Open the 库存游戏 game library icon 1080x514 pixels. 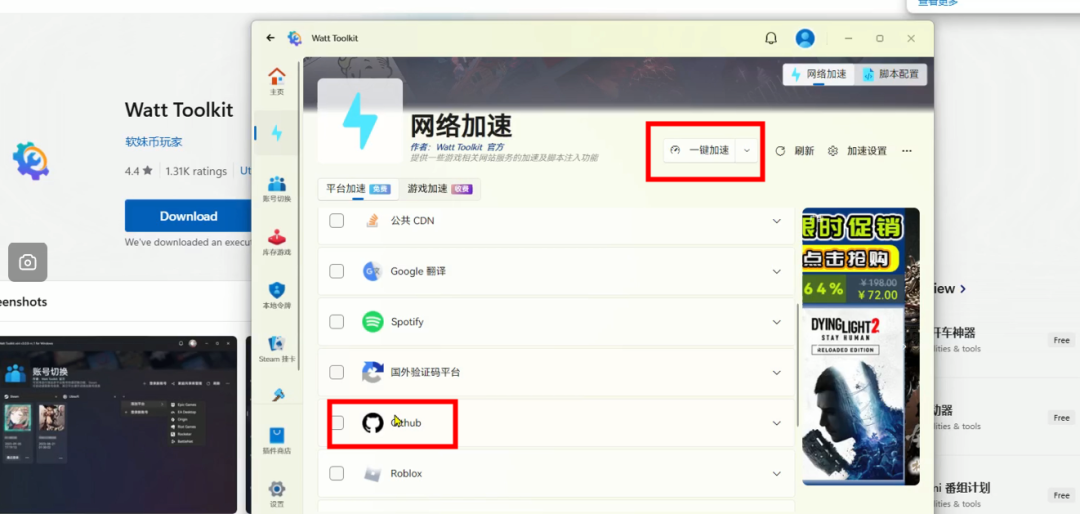[x=276, y=242]
